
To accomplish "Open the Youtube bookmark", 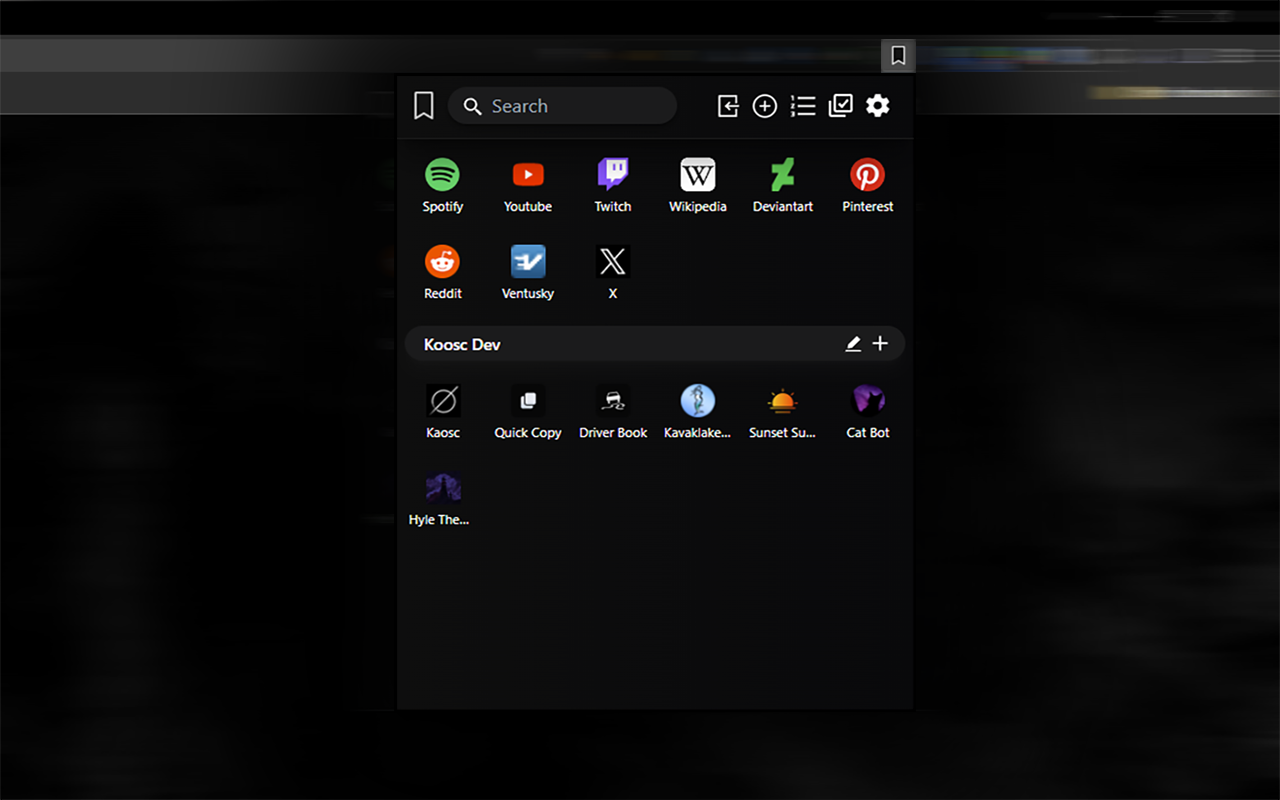I will pyautogui.click(x=528, y=185).
